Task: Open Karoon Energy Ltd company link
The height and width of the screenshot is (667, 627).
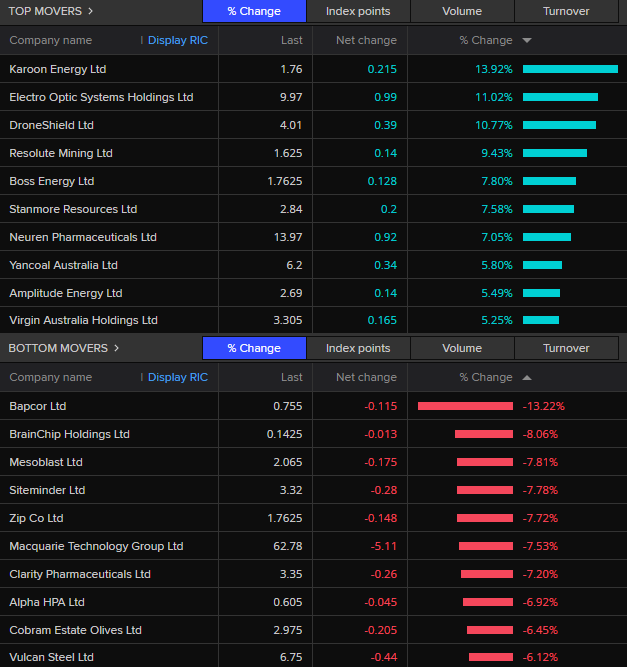Action: pos(57,69)
